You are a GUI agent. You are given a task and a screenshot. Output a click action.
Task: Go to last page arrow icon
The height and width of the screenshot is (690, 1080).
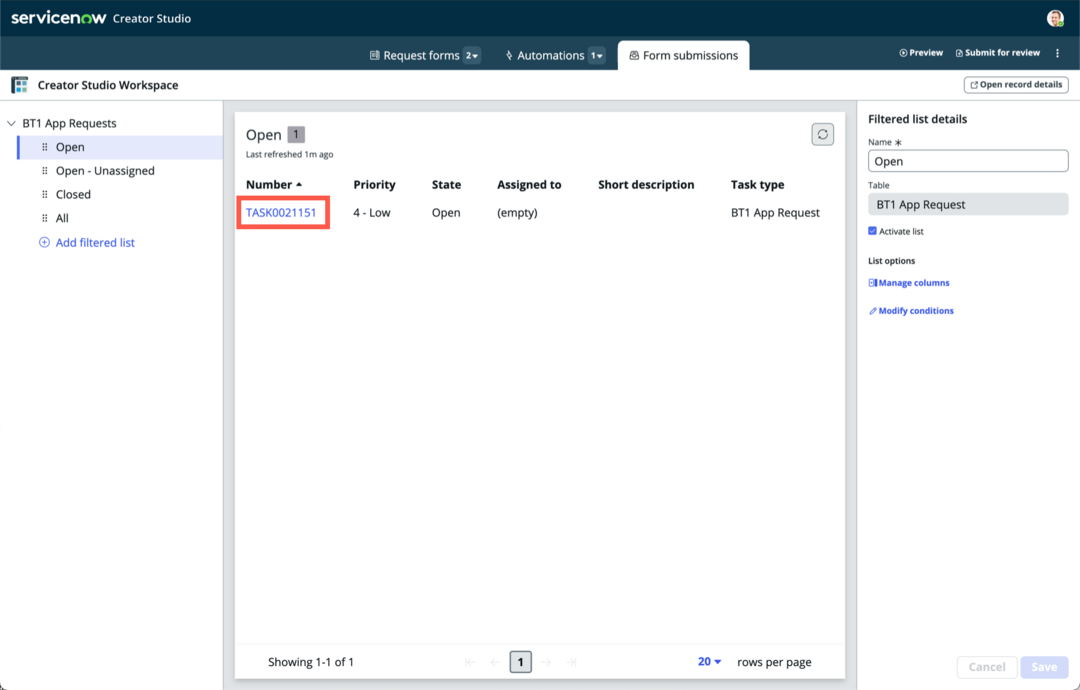[572, 662]
